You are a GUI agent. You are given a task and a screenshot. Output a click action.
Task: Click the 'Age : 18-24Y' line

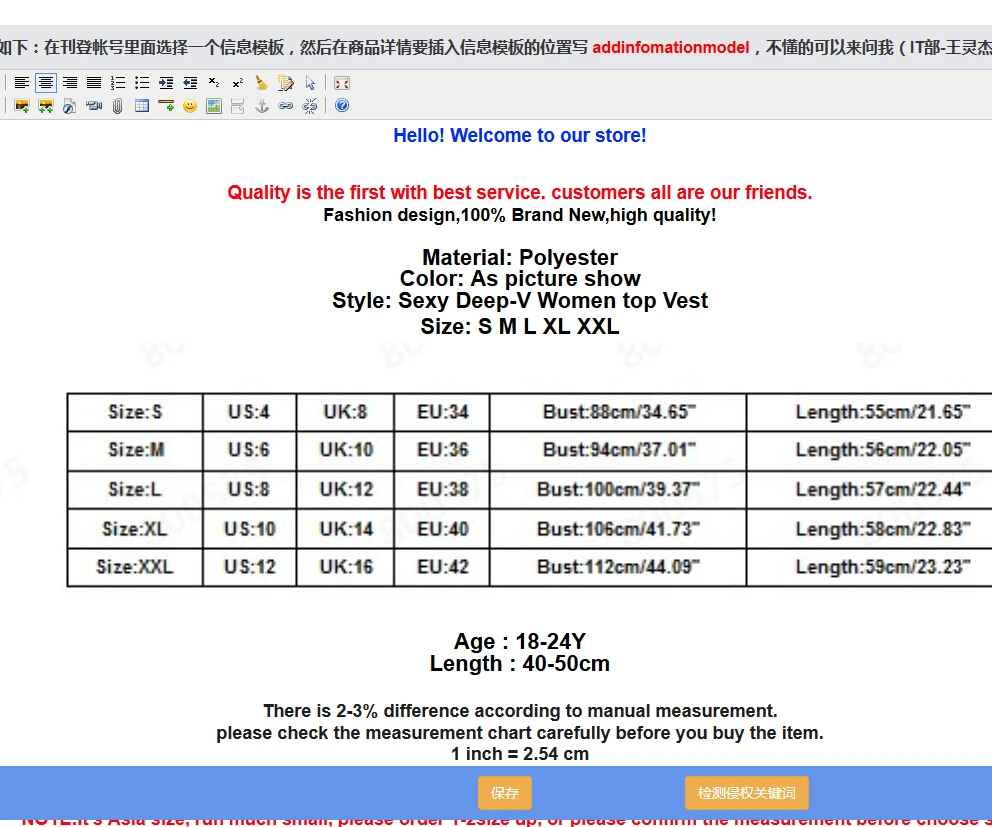520,642
